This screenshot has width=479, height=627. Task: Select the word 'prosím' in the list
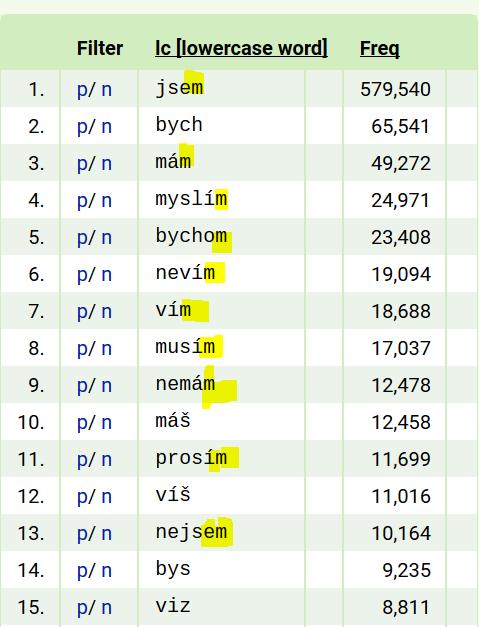click(191, 458)
